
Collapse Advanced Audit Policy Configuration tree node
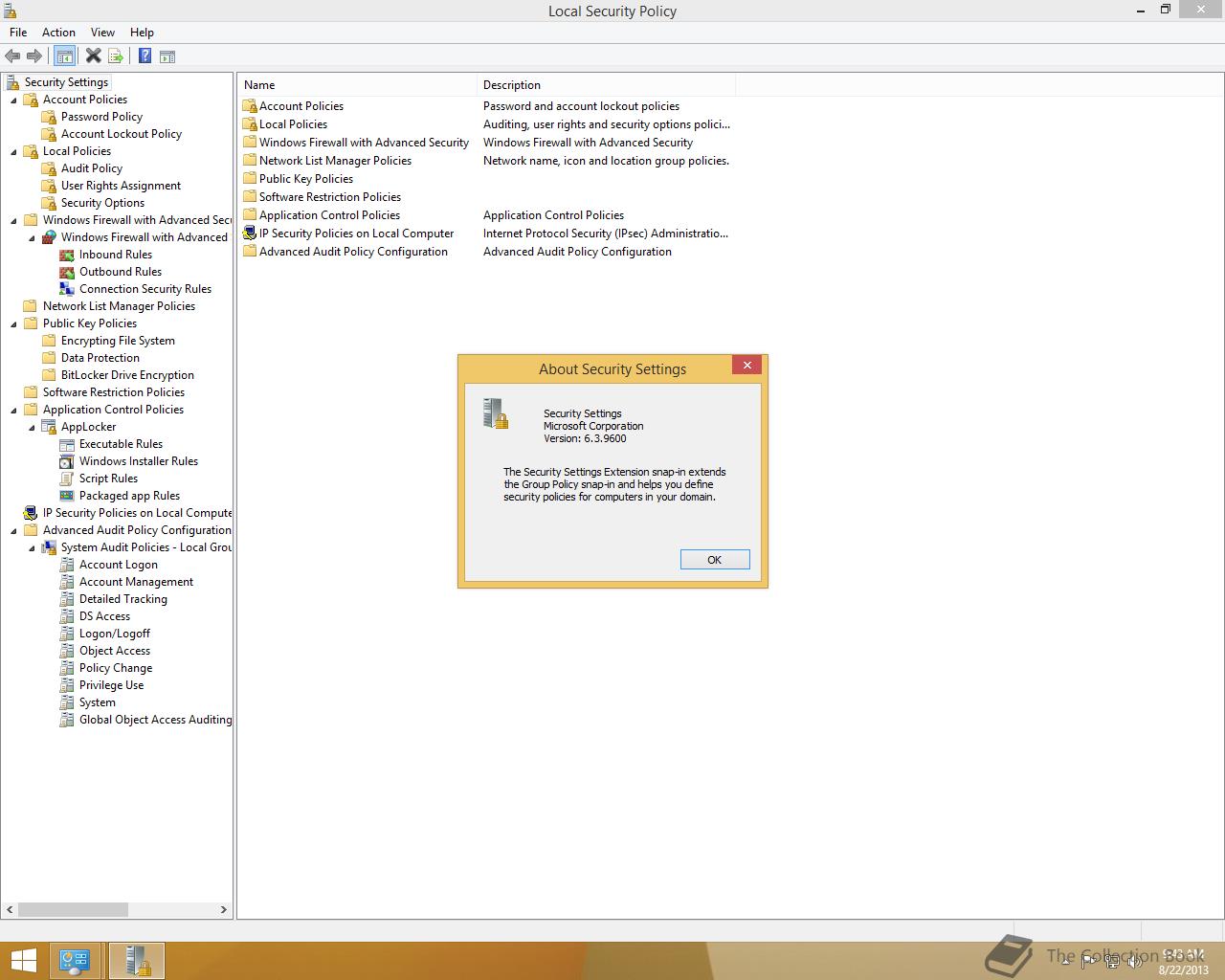pos(13,531)
